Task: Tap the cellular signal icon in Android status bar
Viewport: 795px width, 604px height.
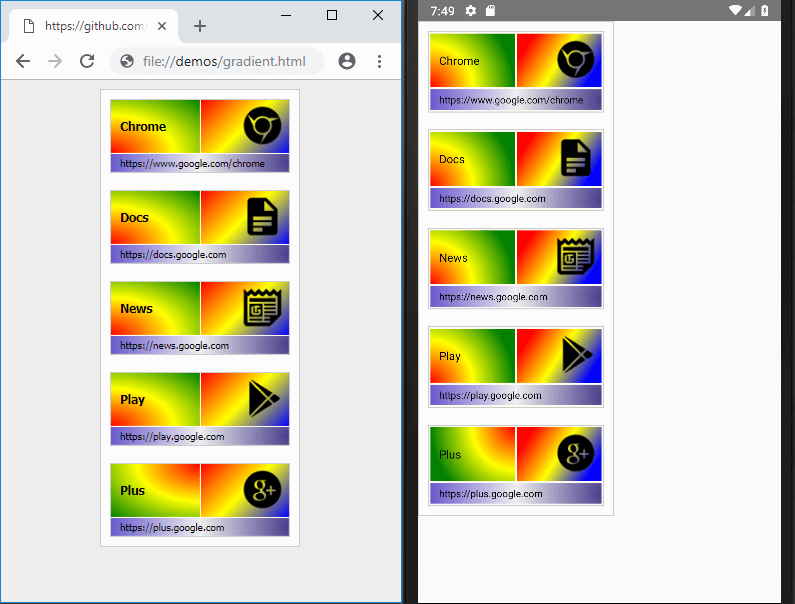Action: (750, 11)
